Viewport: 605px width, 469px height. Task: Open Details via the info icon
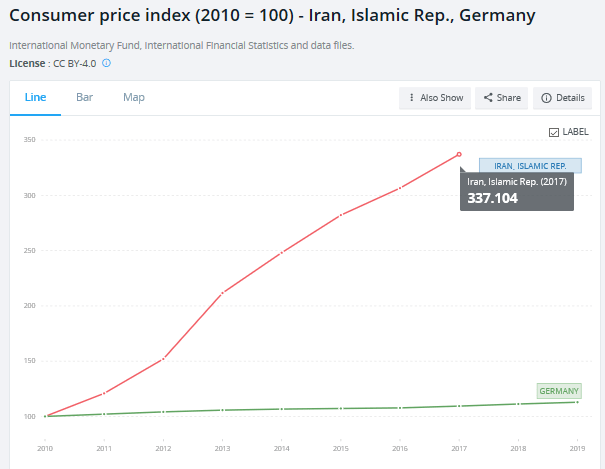(547, 98)
